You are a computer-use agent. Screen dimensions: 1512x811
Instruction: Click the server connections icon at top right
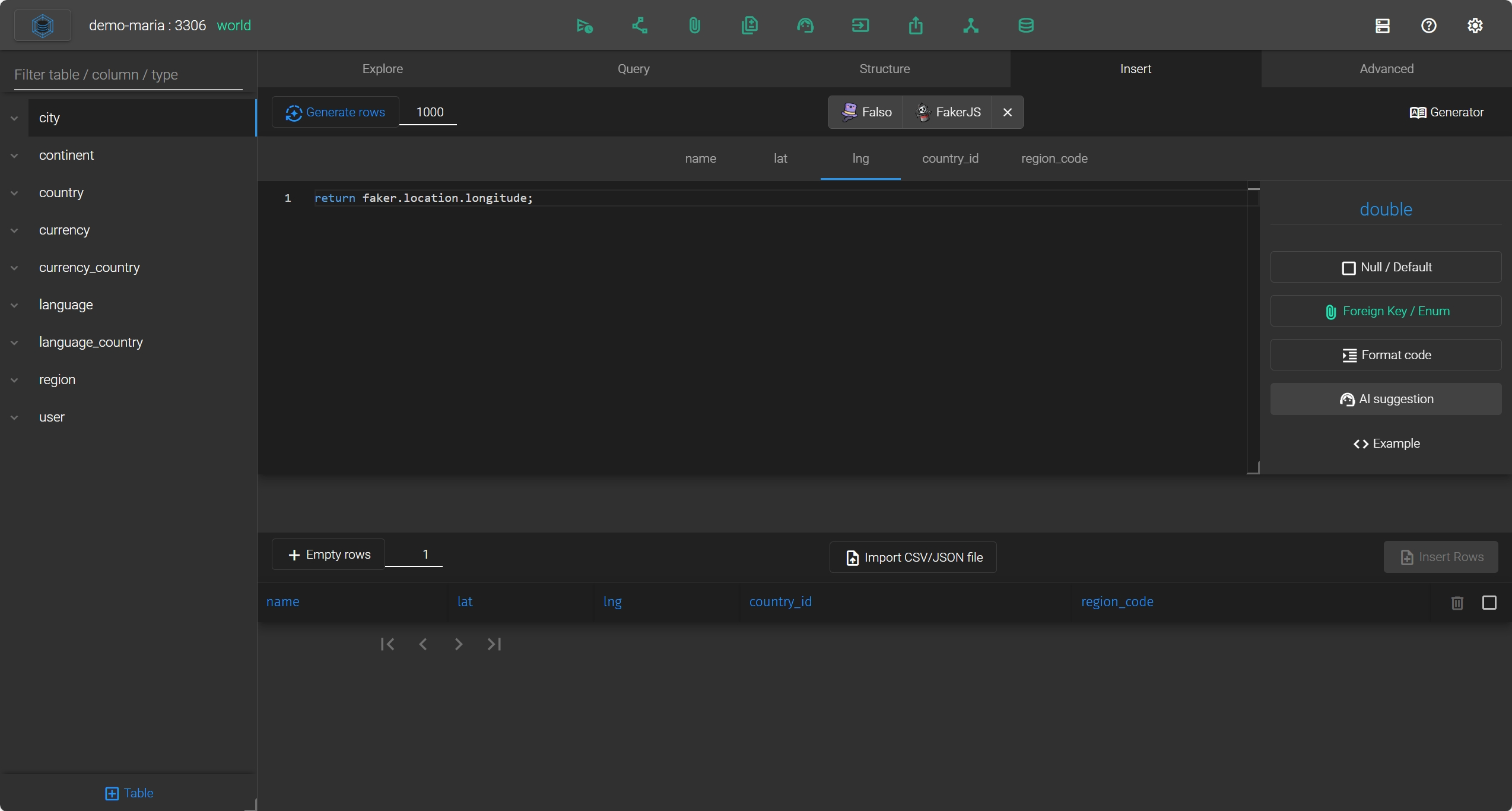(1382, 26)
